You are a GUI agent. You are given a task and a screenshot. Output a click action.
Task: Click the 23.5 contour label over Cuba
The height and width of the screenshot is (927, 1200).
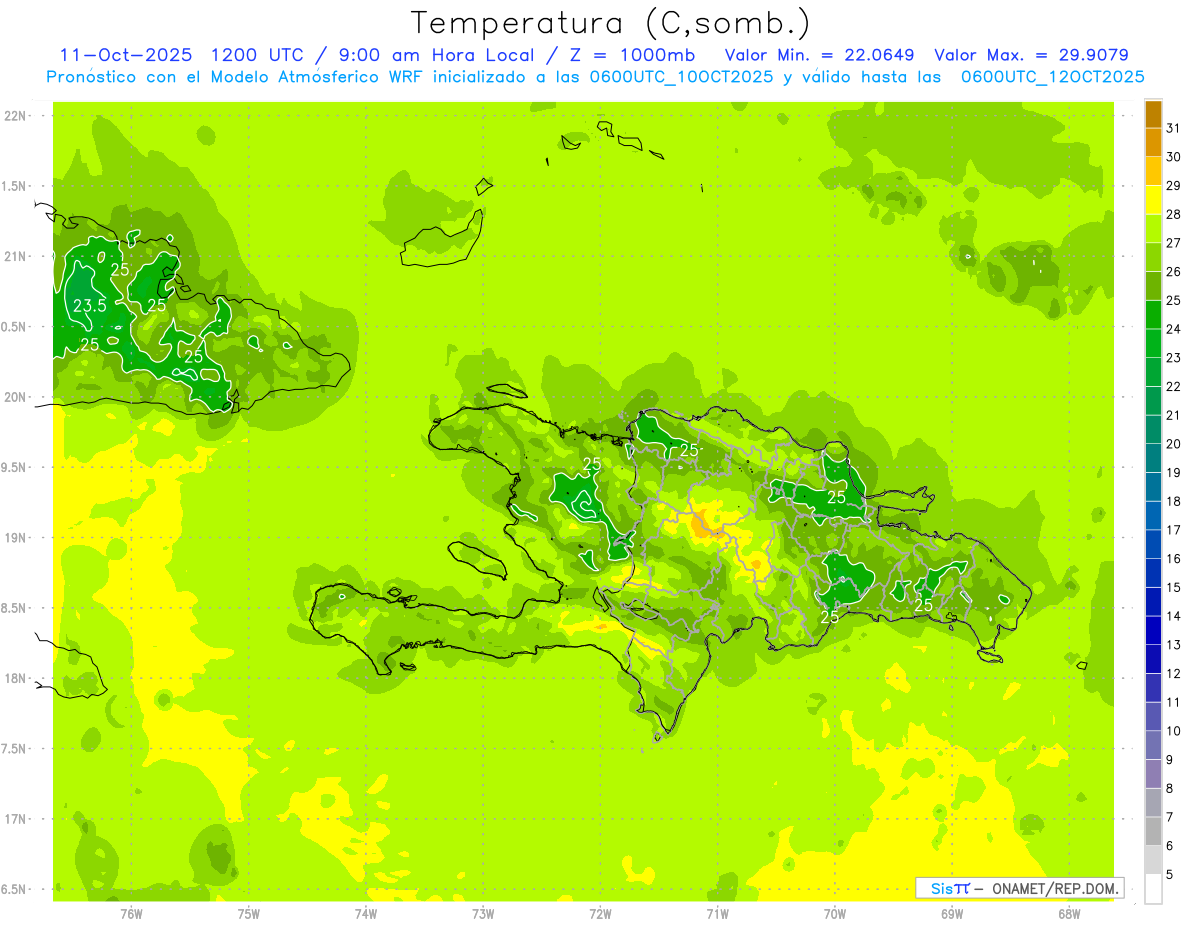click(89, 306)
